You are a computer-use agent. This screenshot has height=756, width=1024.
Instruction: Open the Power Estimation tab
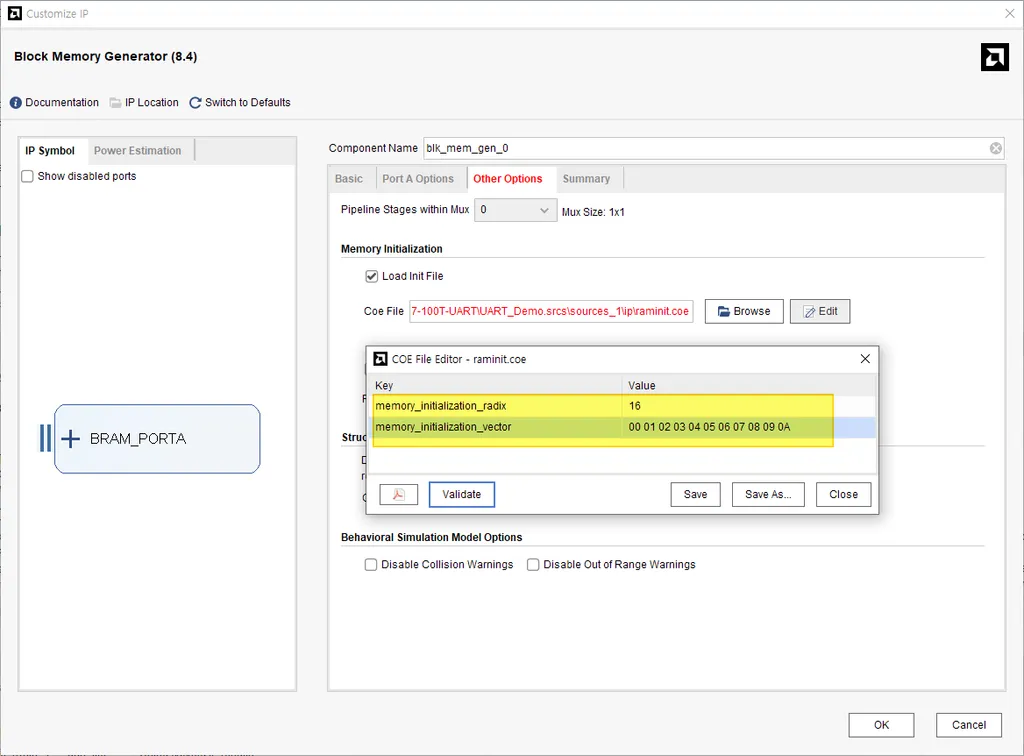click(x=138, y=151)
